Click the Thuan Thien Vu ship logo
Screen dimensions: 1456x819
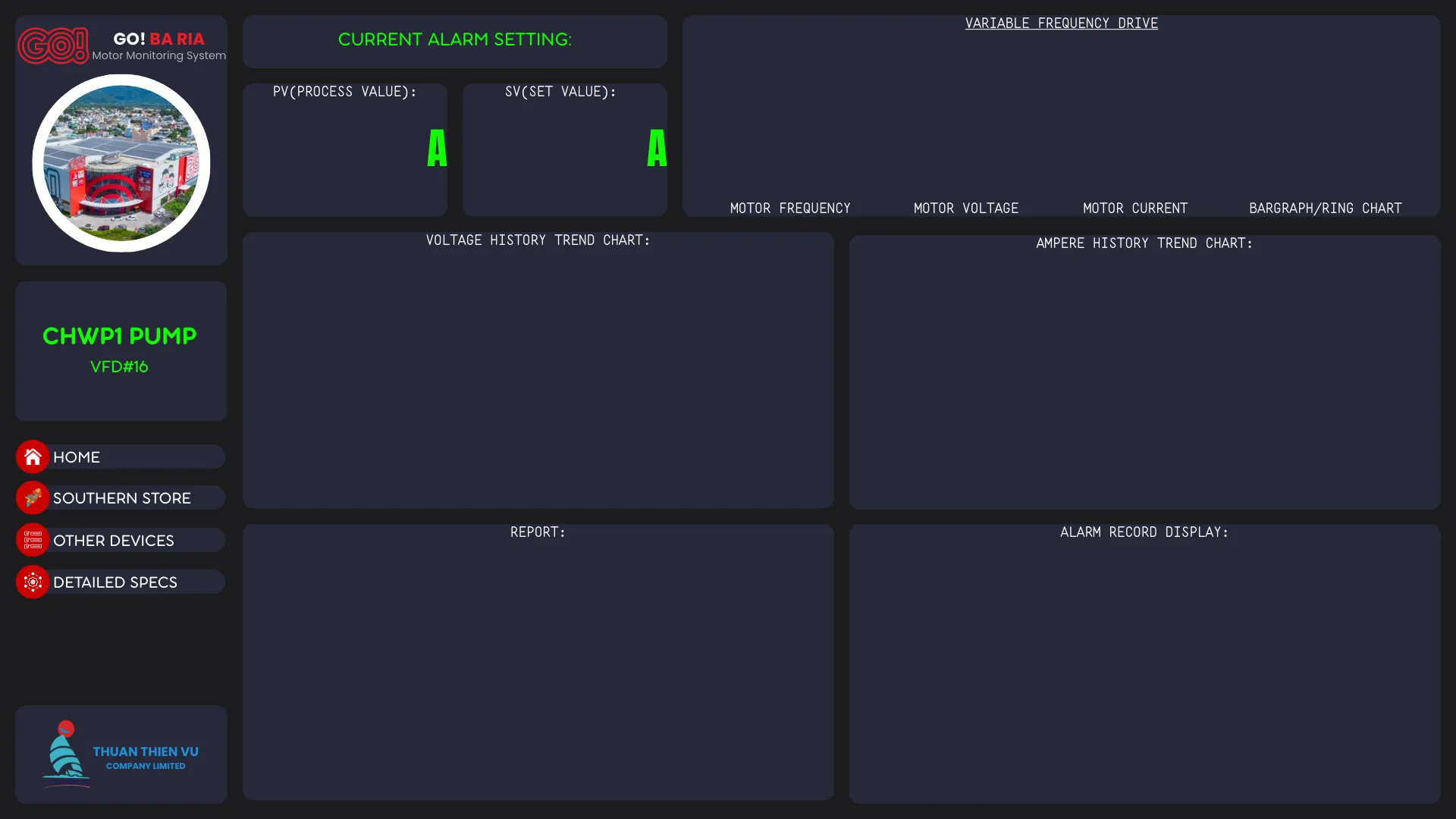coord(66,754)
